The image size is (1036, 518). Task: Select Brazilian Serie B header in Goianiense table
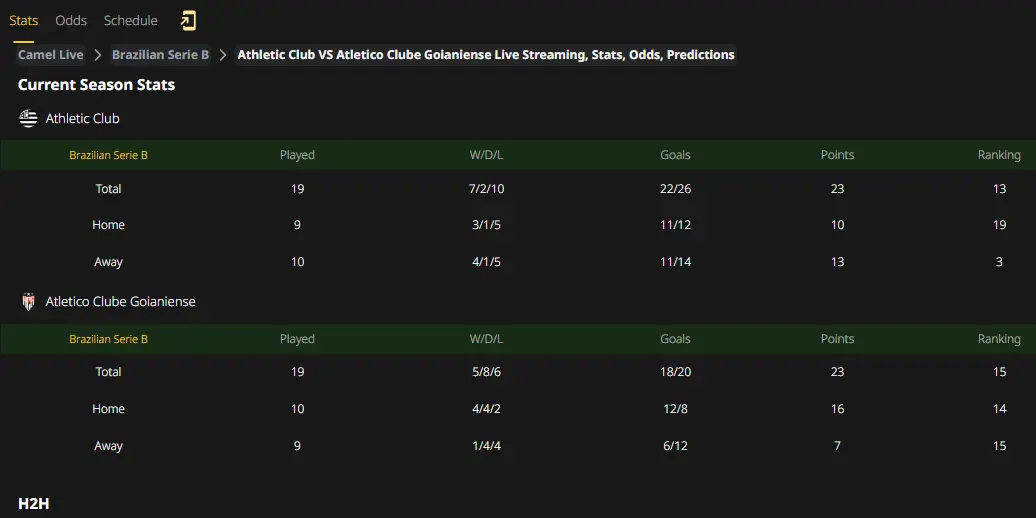[x=108, y=339]
